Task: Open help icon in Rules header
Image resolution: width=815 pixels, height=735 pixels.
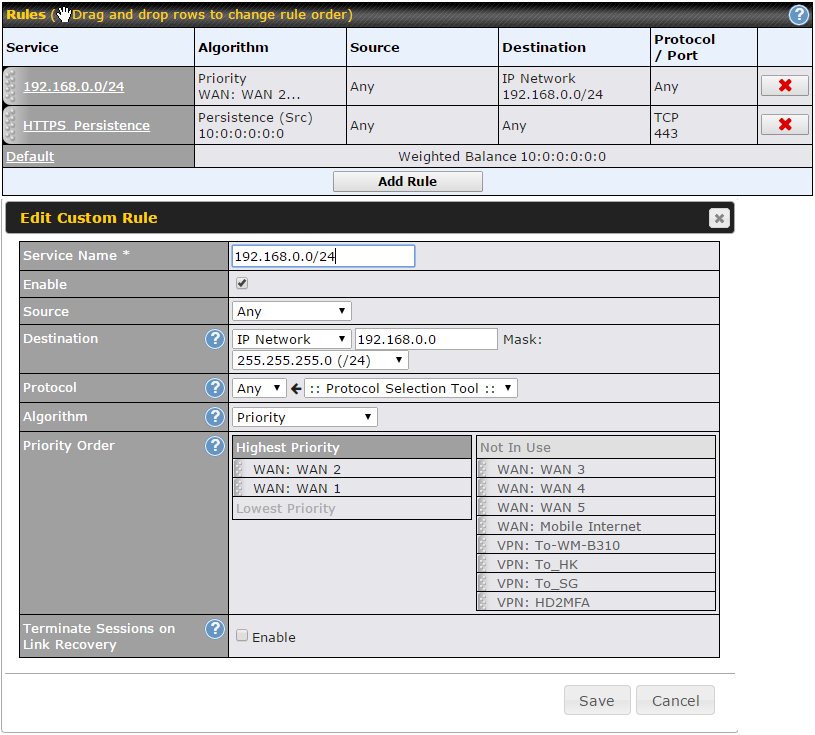Action: point(798,15)
